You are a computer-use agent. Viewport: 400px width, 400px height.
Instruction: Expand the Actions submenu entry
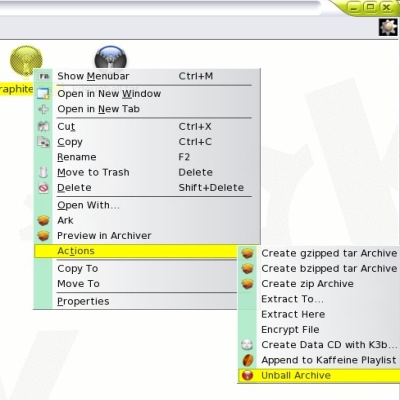136,251
